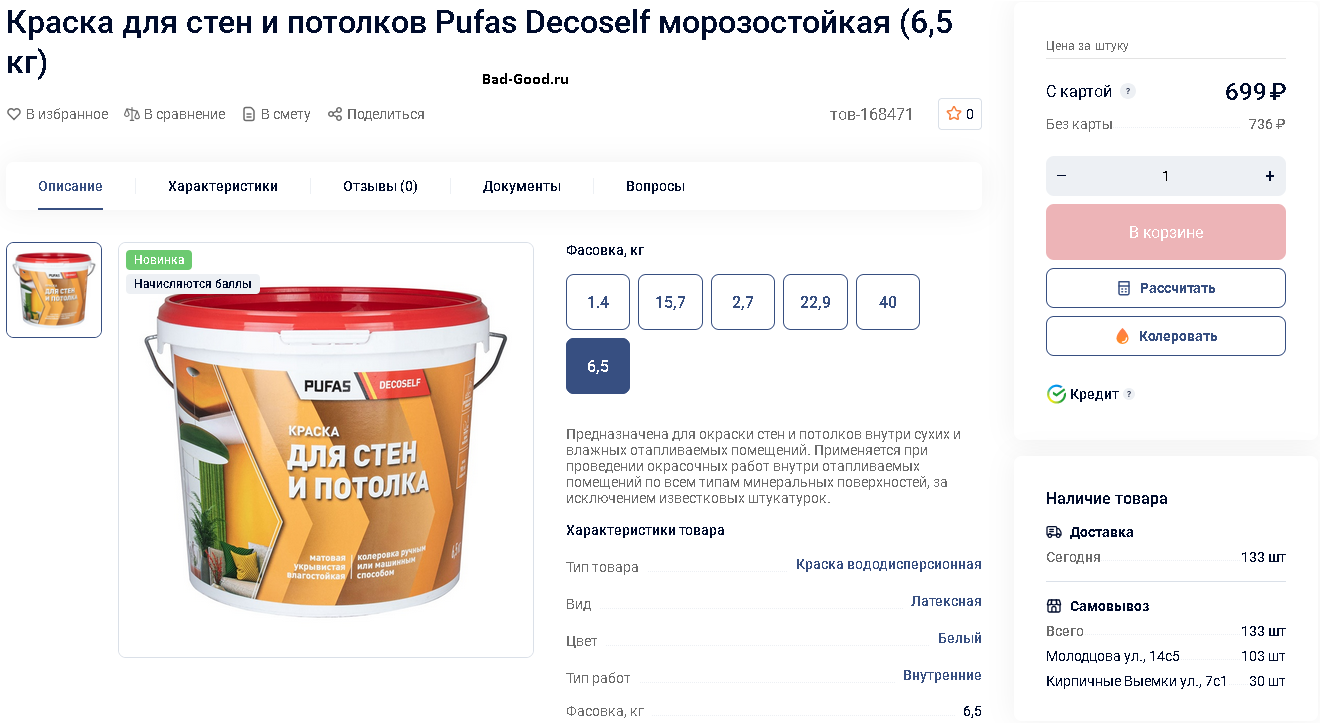
Task: Click the Колеровать tinting button
Action: (x=1166, y=336)
